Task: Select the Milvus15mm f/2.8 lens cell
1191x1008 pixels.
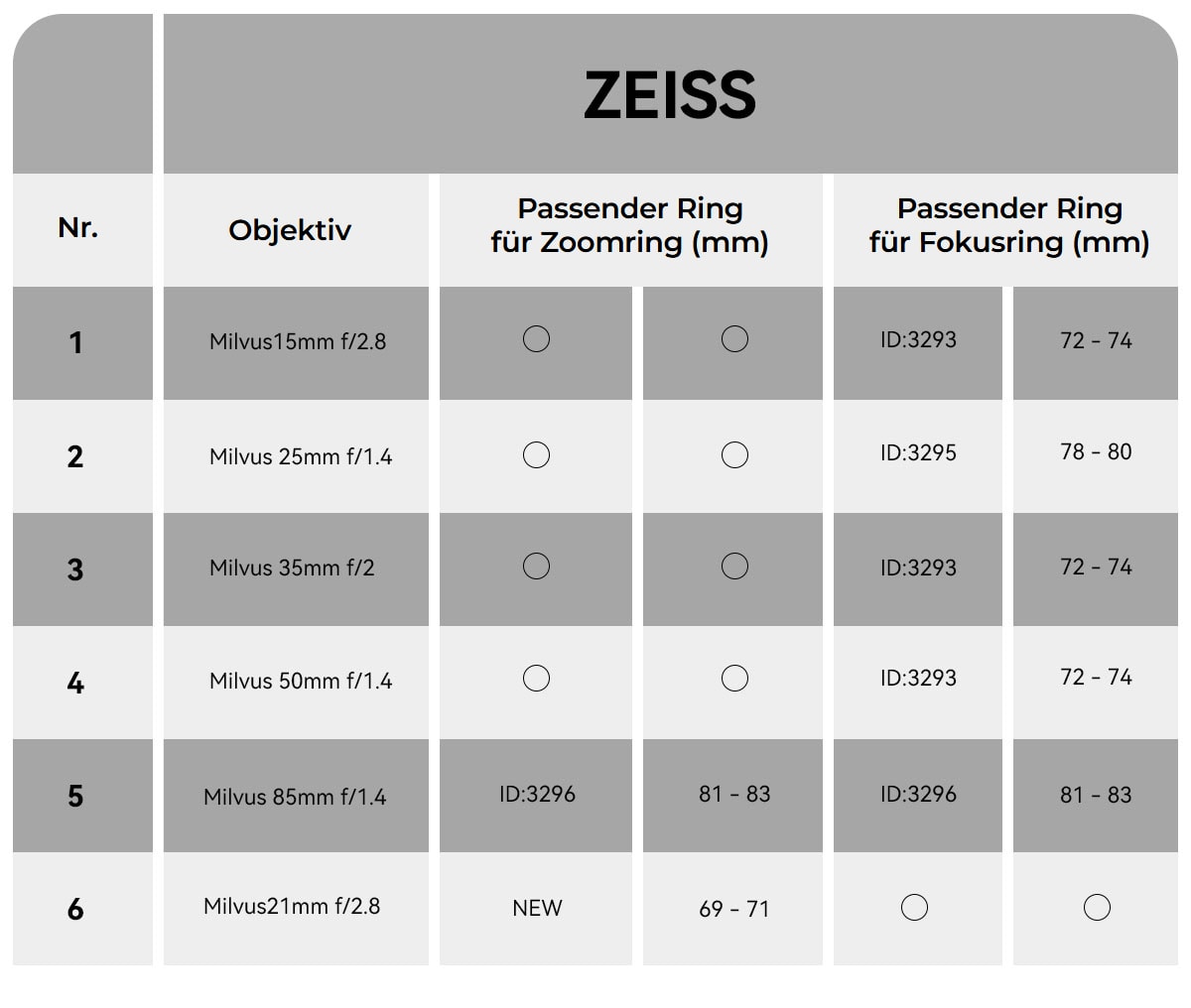Action: pyautogui.click(x=298, y=341)
